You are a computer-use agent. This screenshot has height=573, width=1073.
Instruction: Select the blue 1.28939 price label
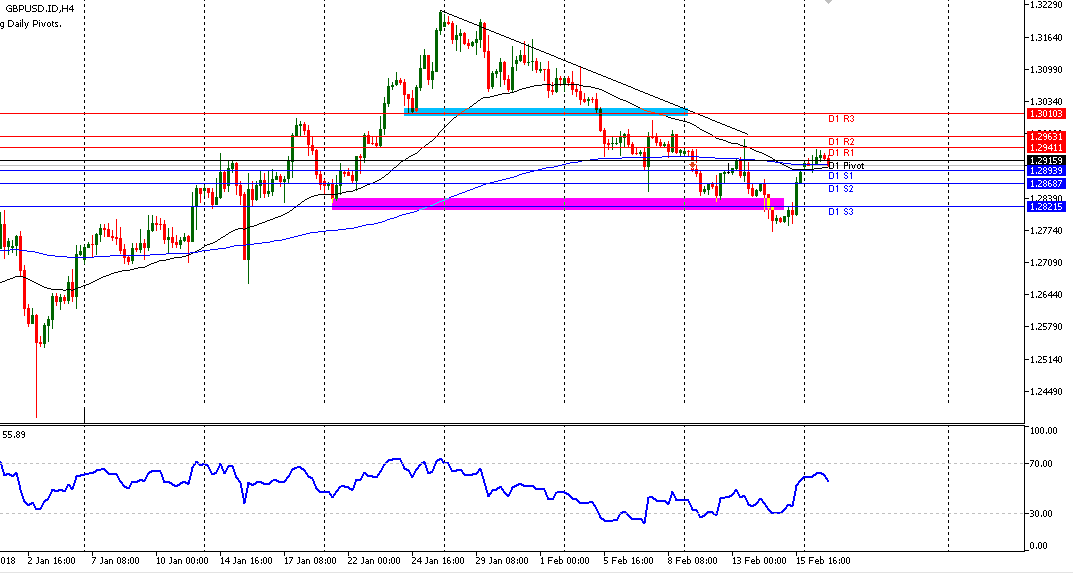(x=1046, y=170)
